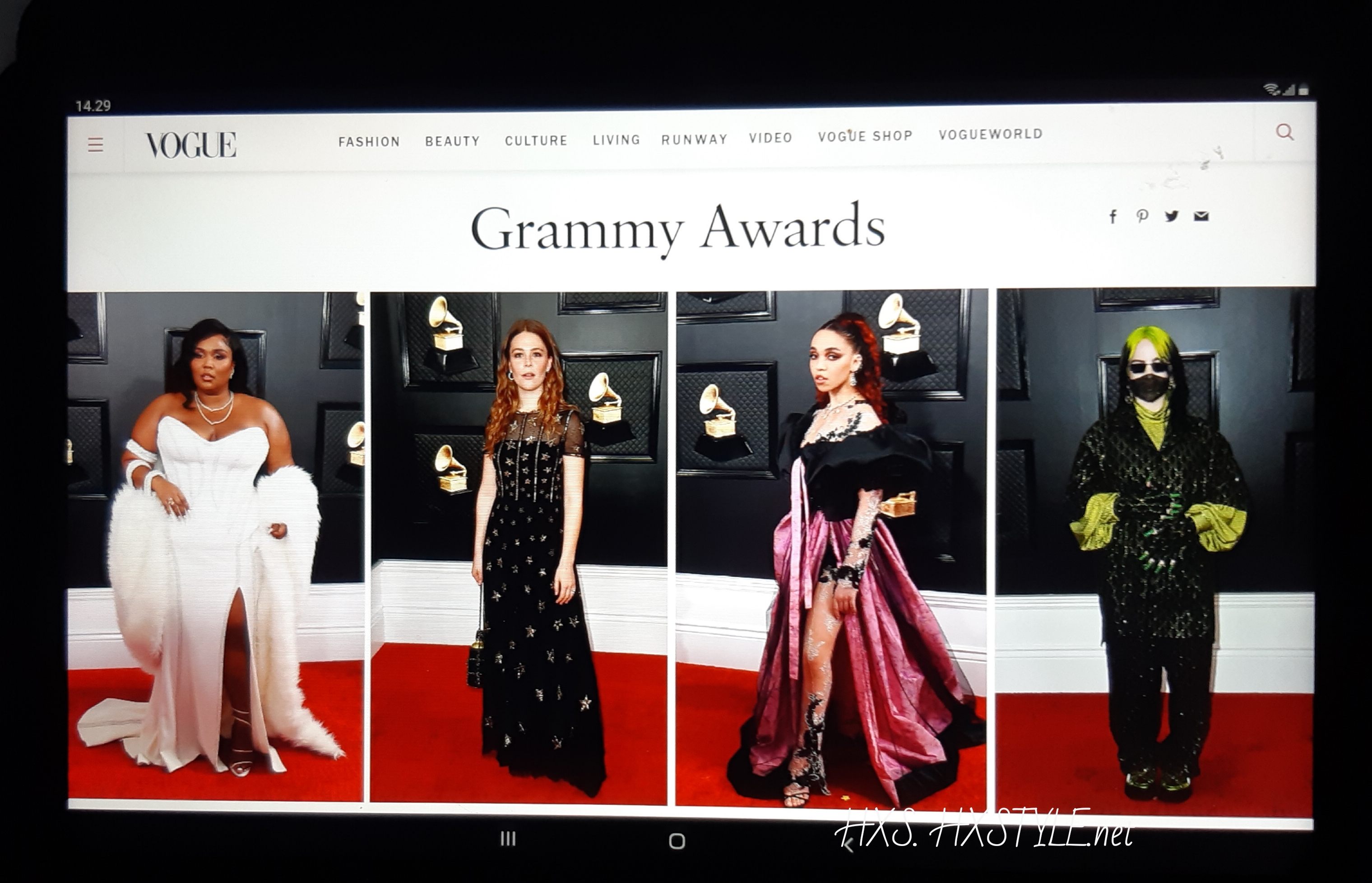Share article on Twitter icon

(x=1172, y=216)
